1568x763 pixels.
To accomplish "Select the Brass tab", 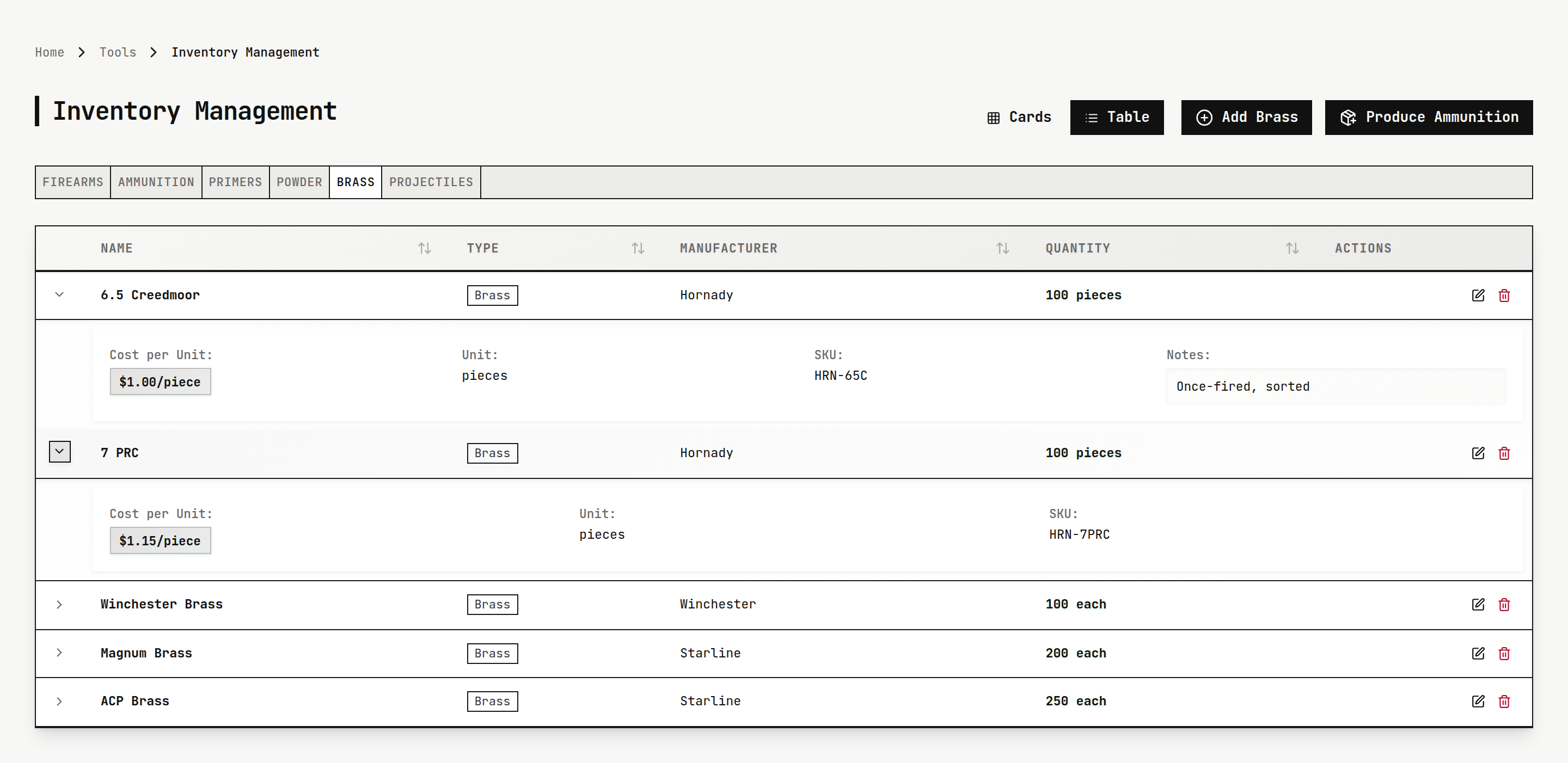I will [356, 182].
